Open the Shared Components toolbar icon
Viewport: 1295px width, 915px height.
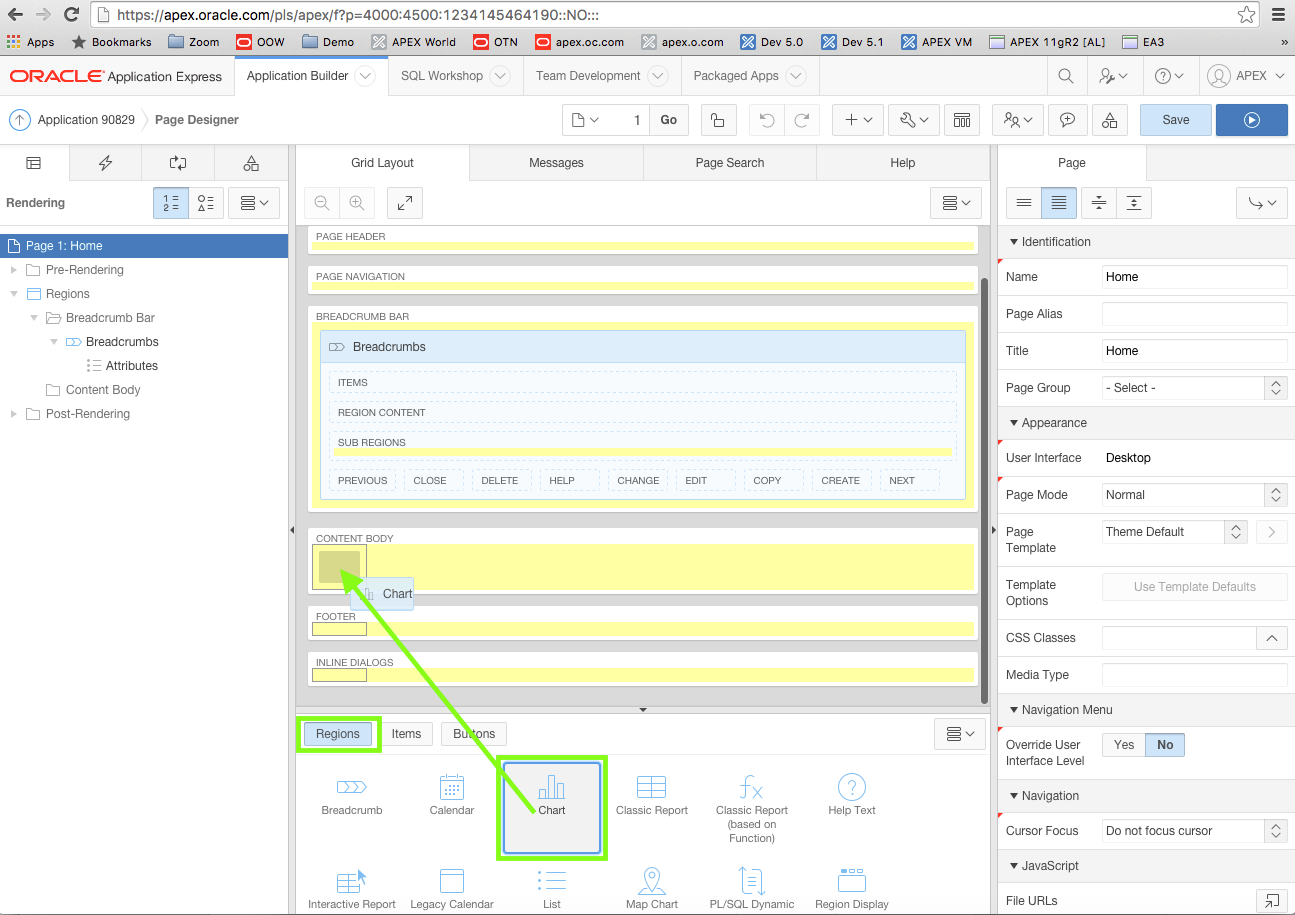(1109, 120)
